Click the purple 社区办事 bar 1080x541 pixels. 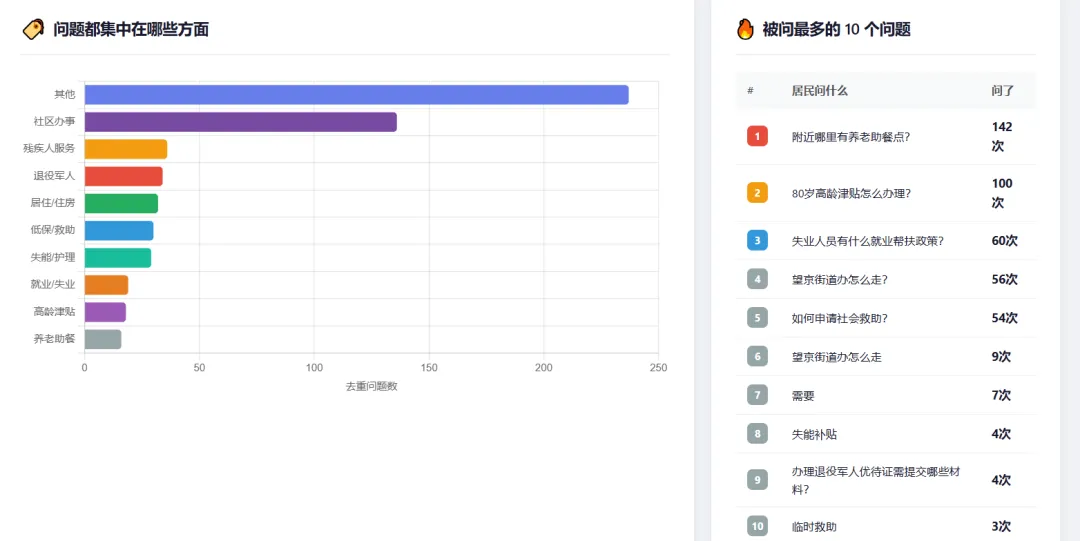[x=240, y=122]
